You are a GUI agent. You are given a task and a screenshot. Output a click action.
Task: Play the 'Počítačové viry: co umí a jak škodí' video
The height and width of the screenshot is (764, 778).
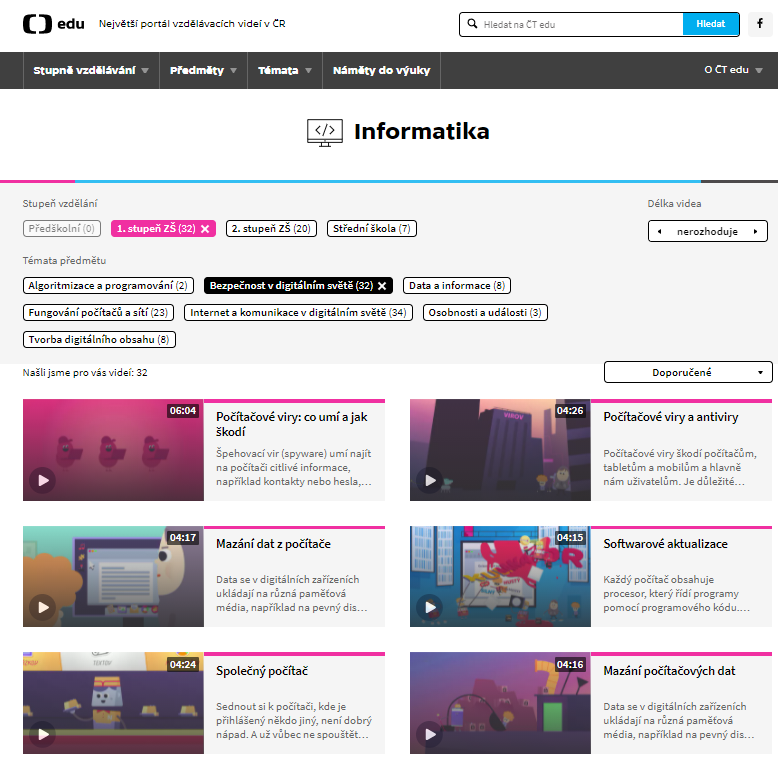click(41, 480)
